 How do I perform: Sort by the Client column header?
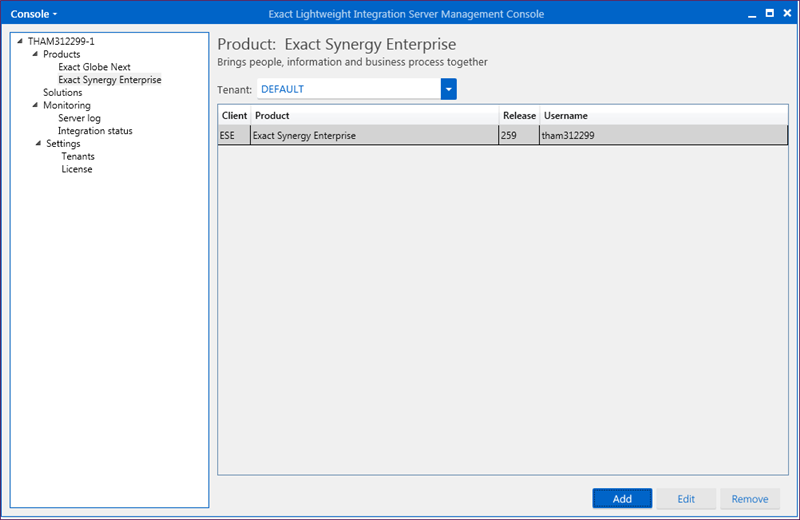[234, 115]
